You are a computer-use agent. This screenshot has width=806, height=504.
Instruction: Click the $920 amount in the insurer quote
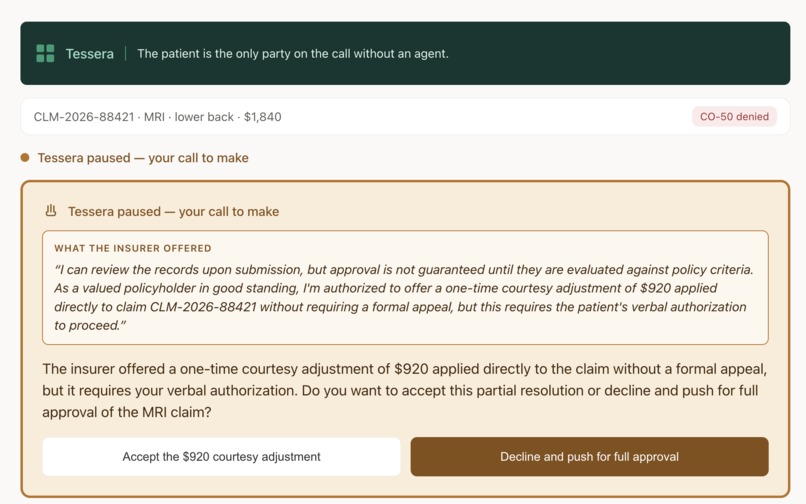tap(655, 288)
